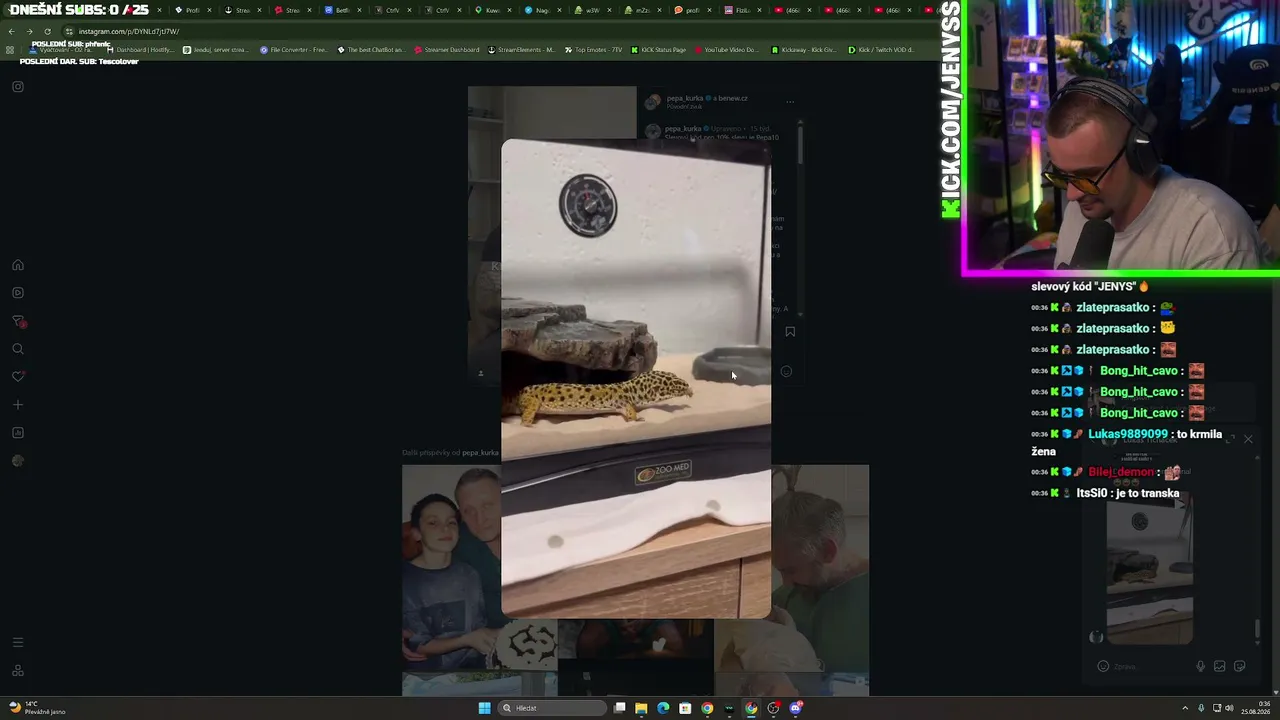
Task: Switch to the Fizila browser tab
Action: (x=738, y=10)
